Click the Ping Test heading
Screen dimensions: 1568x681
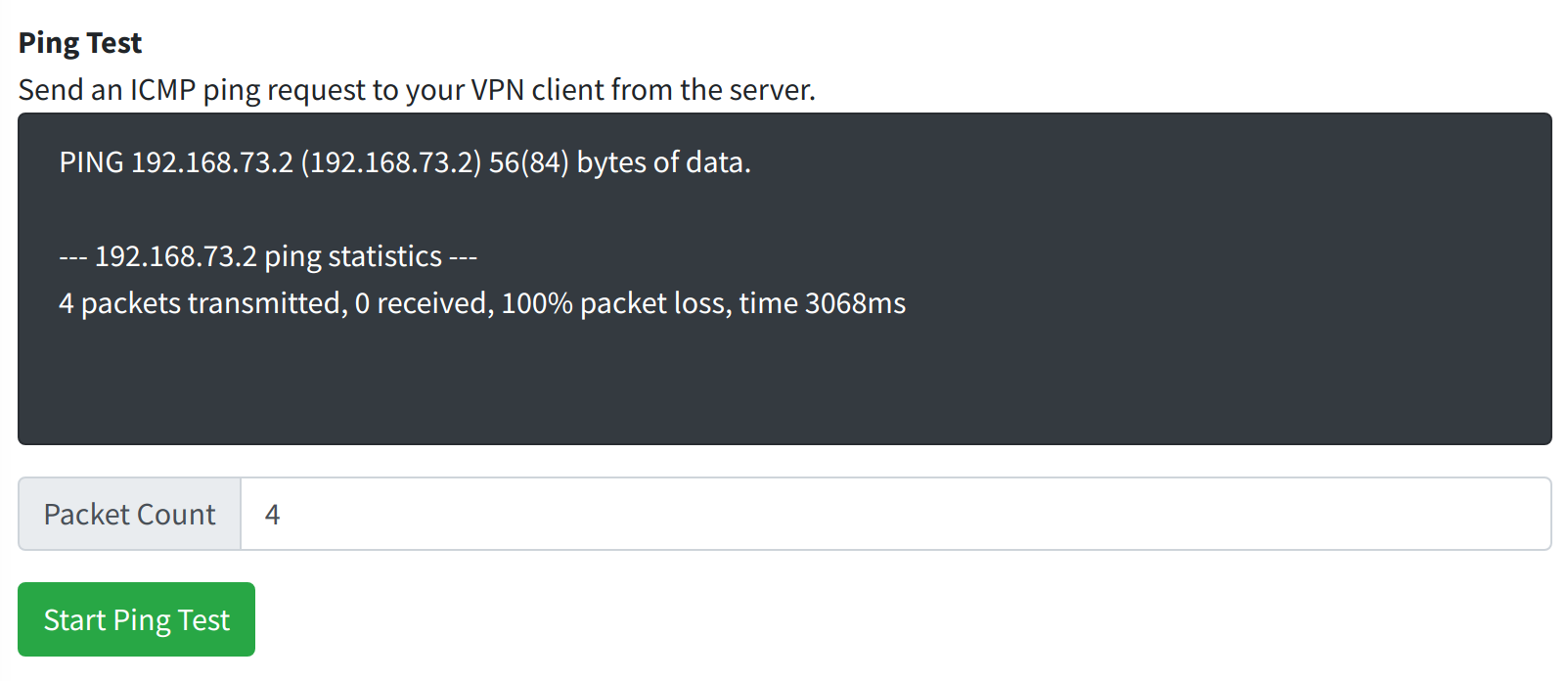tap(79, 42)
